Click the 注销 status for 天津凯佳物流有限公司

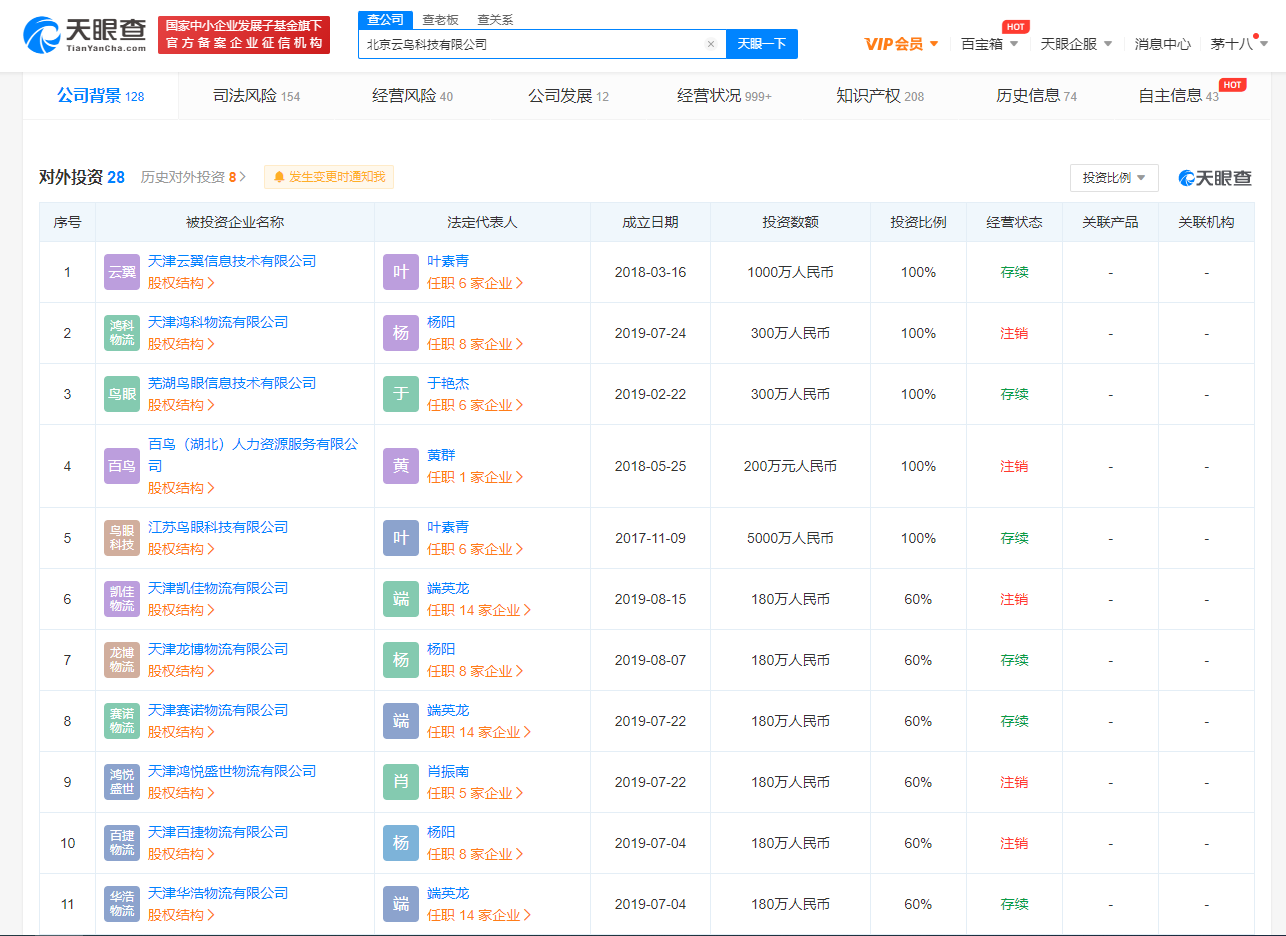[1014, 599]
